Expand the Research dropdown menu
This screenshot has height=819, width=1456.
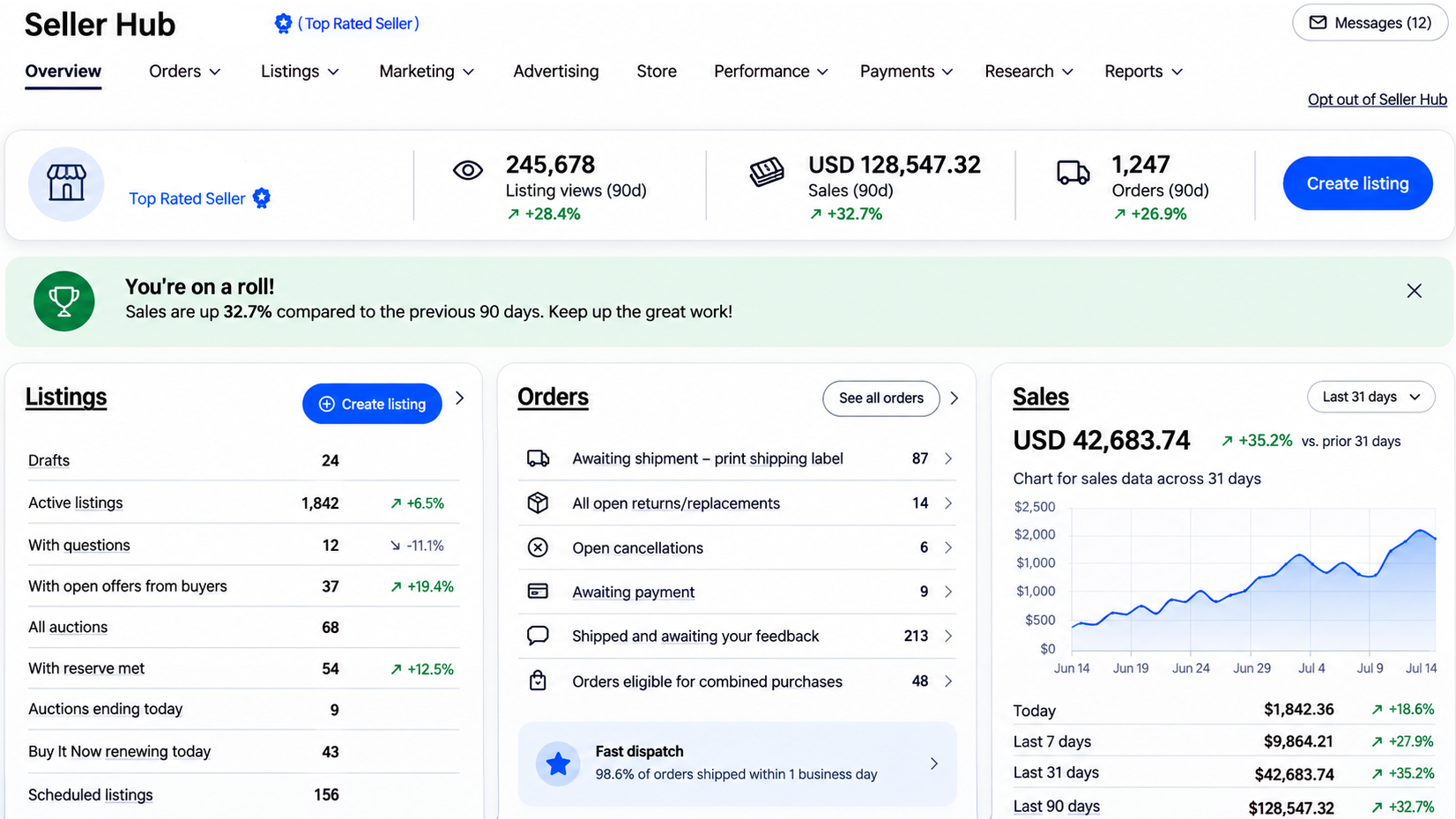pos(1029,71)
